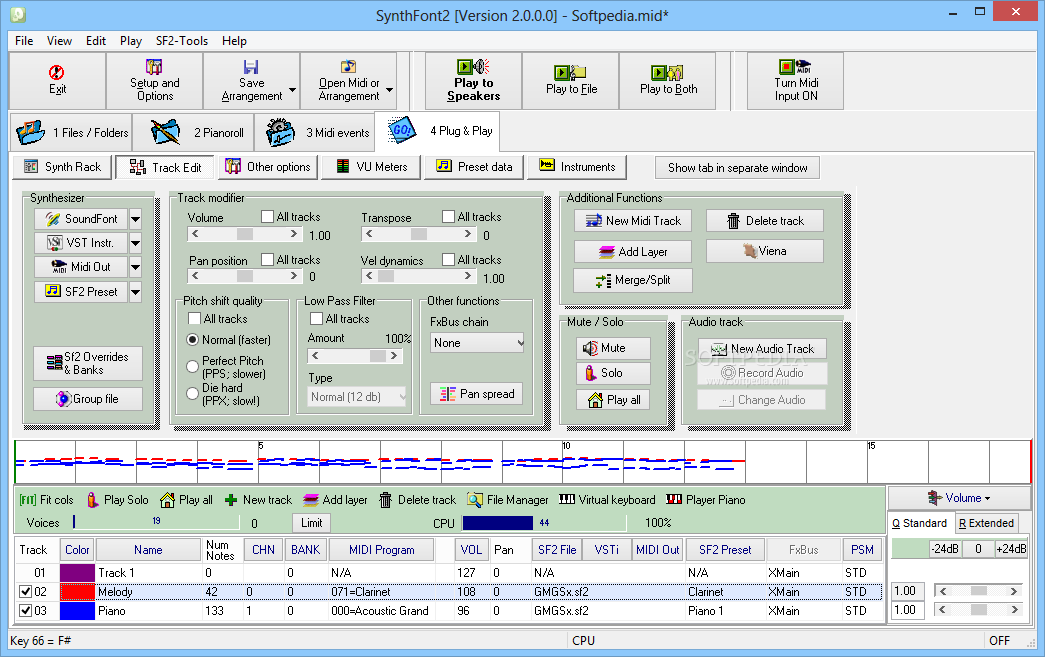Click Add Layer in Additional Functions
1045x657 pixels.
click(x=633, y=252)
